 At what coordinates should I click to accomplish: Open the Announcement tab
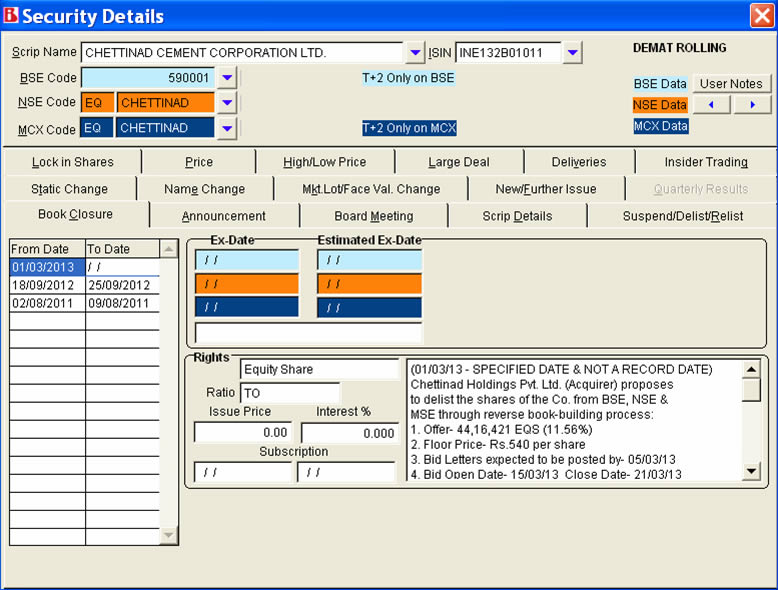[224, 216]
